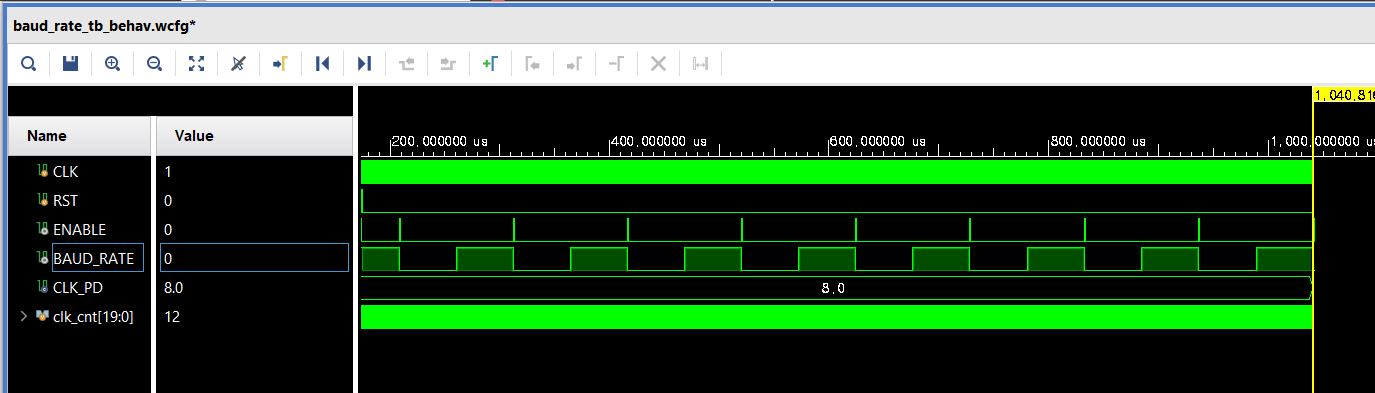Viewport: 1375px width, 393px height.
Task: Select the BAUD_RATE signal name
Action: click(x=92, y=259)
